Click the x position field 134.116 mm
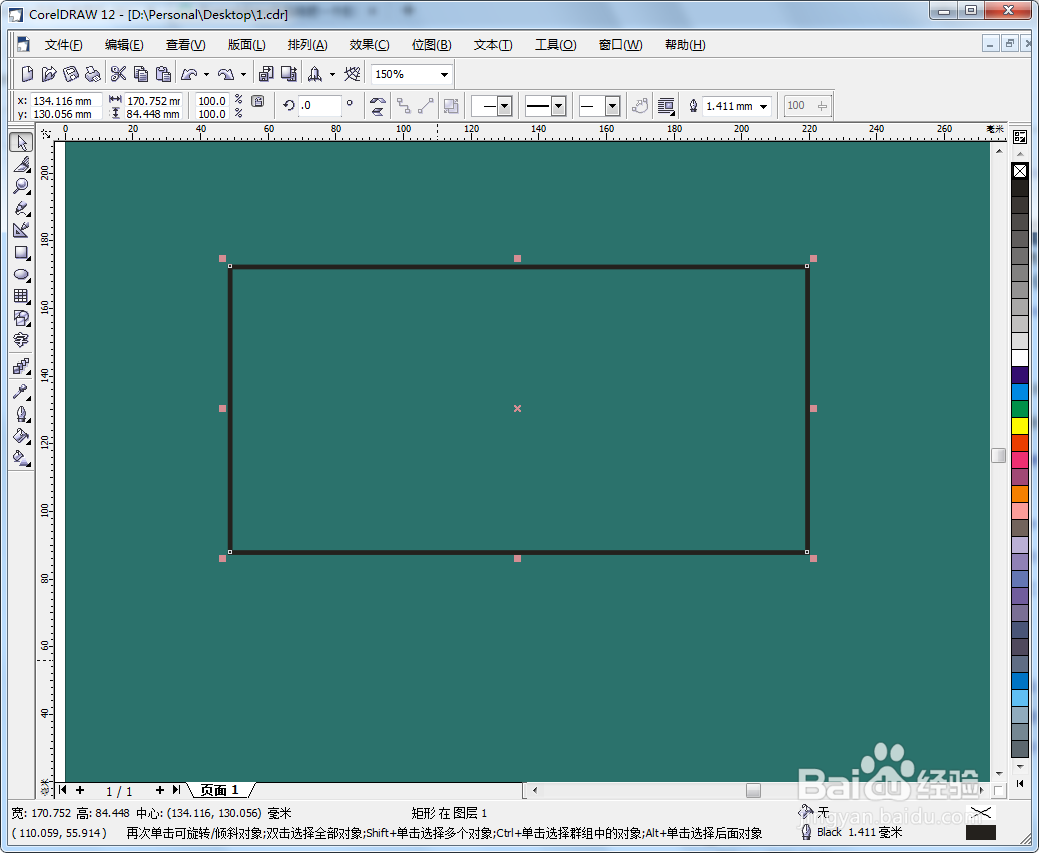This screenshot has width=1039, height=853. (66, 101)
